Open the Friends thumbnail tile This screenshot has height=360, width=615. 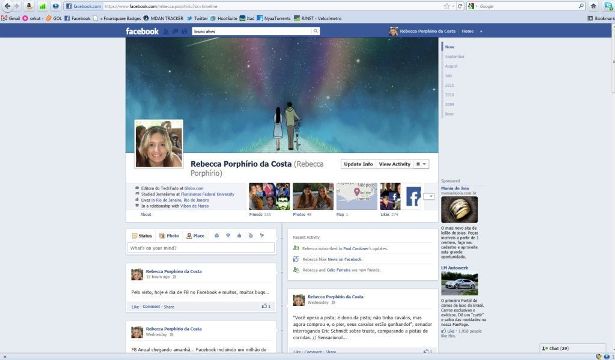(x=269, y=196)
